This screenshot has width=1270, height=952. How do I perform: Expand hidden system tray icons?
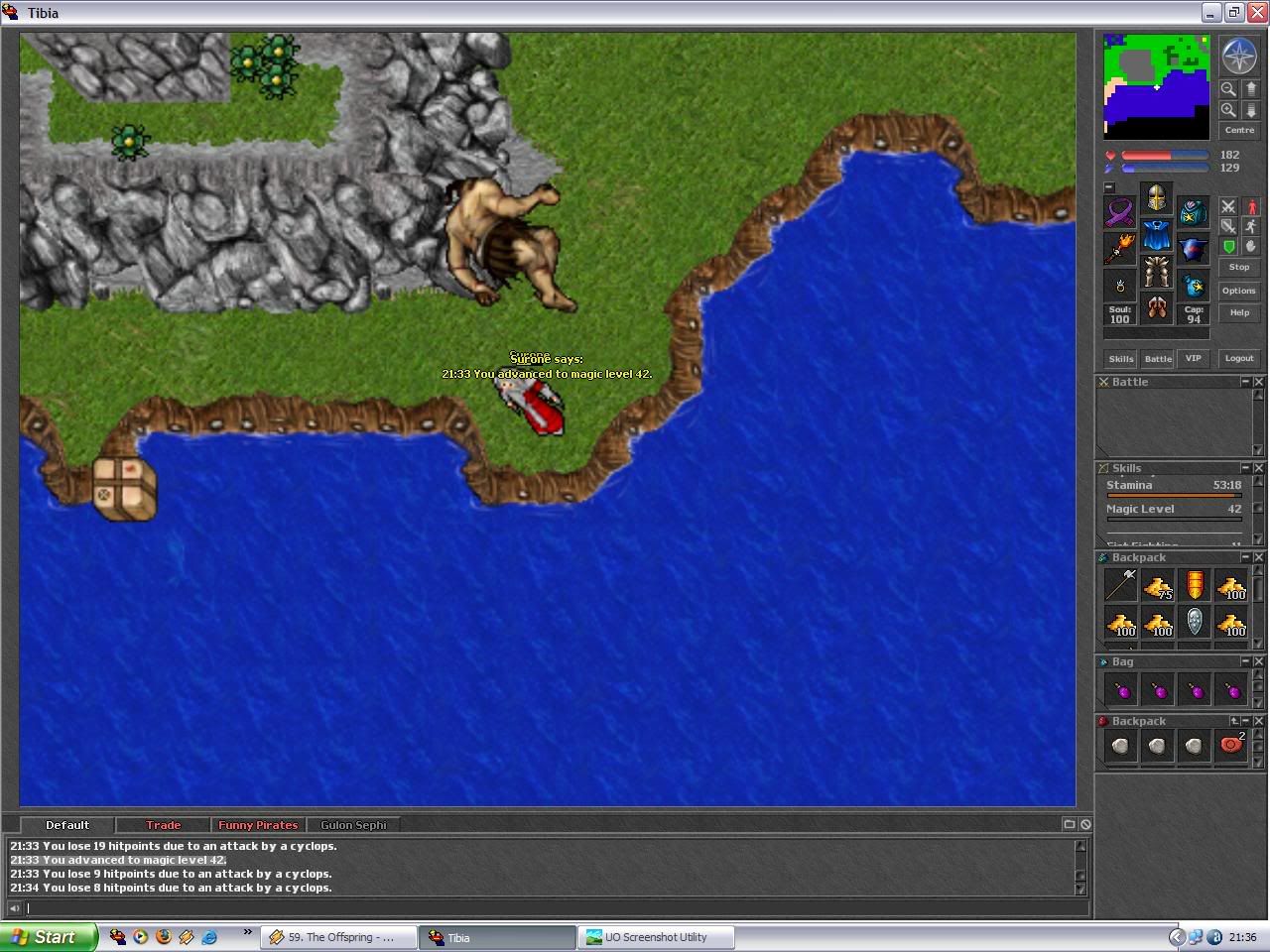tap(1177, 937)
